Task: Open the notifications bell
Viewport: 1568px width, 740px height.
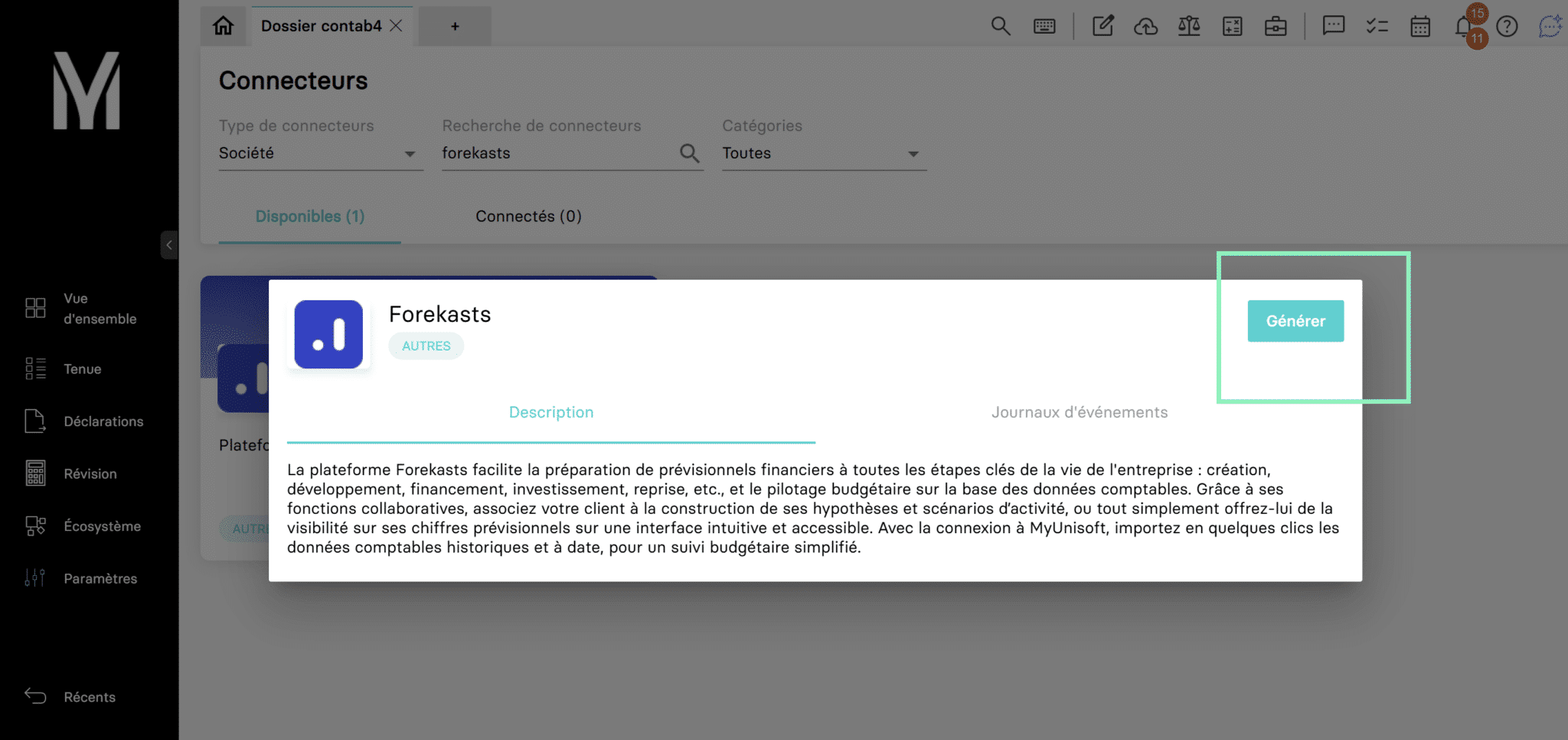Action: (x=1464, y=26)
